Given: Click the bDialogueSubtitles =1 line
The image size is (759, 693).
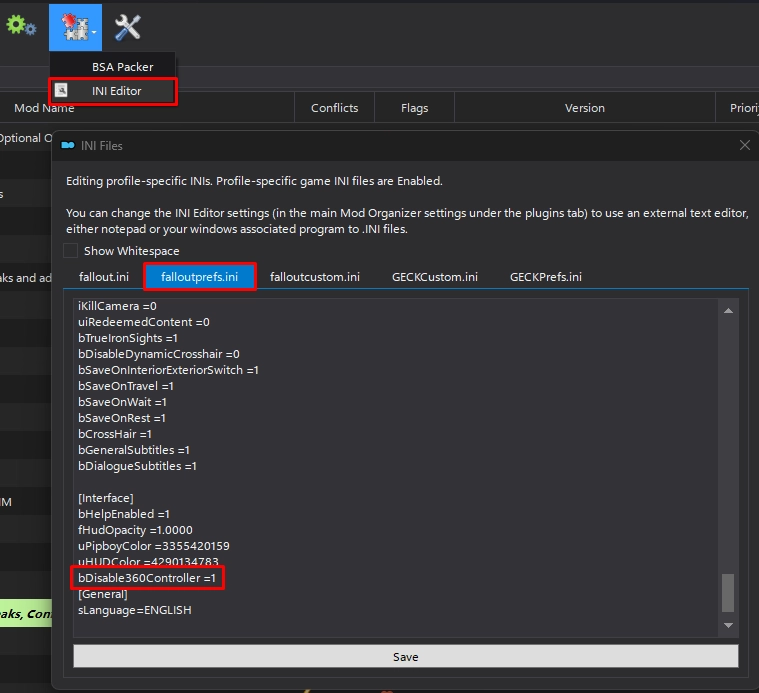Looking at the screenshot, I should coord(137,466).
